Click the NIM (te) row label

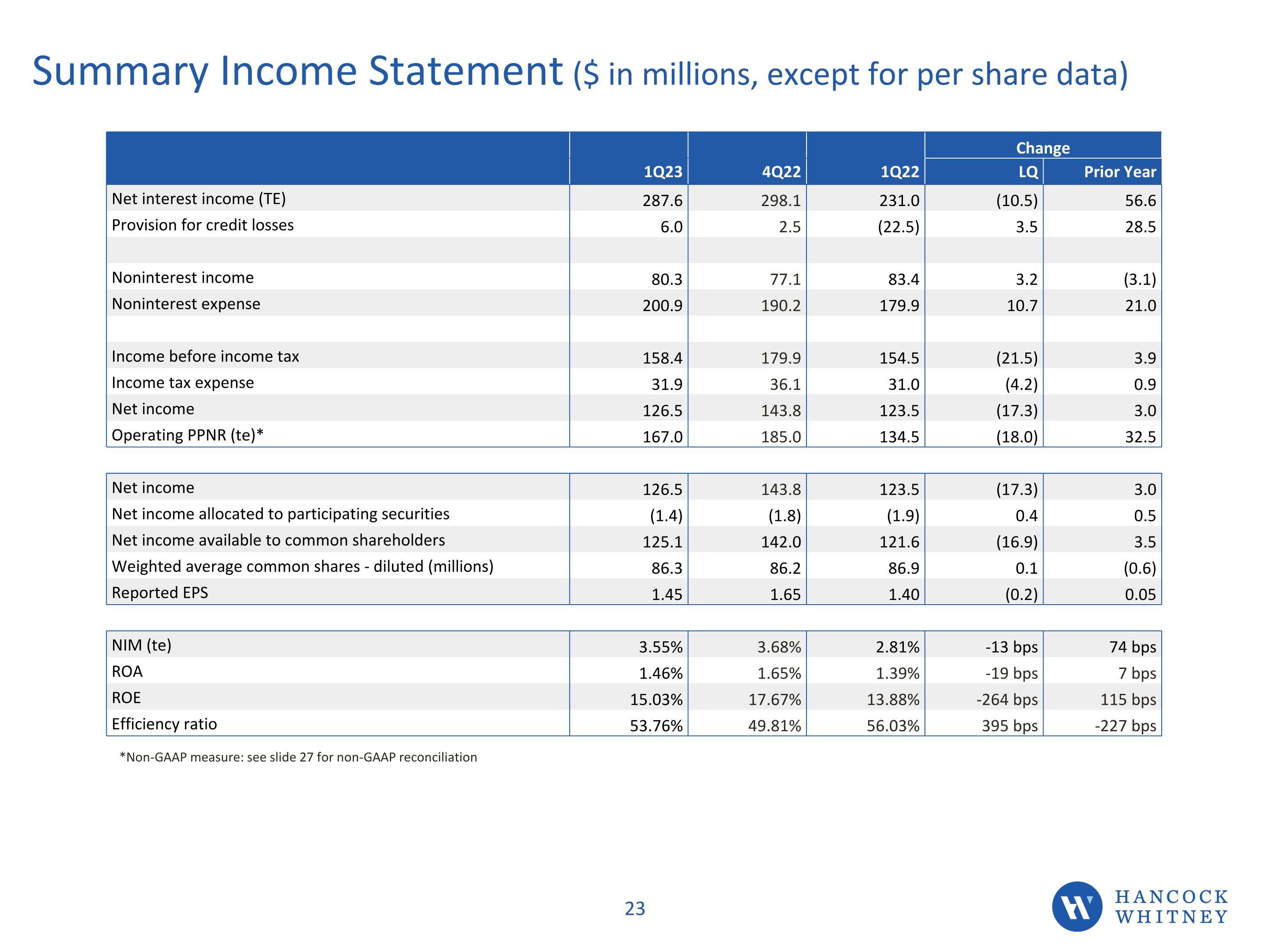pos(142,645)
